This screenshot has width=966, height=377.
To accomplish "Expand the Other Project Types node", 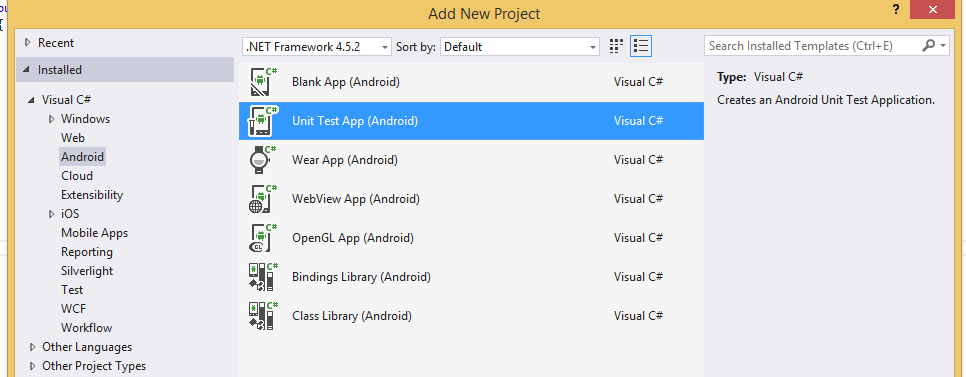I will click(x=32, y=366).
